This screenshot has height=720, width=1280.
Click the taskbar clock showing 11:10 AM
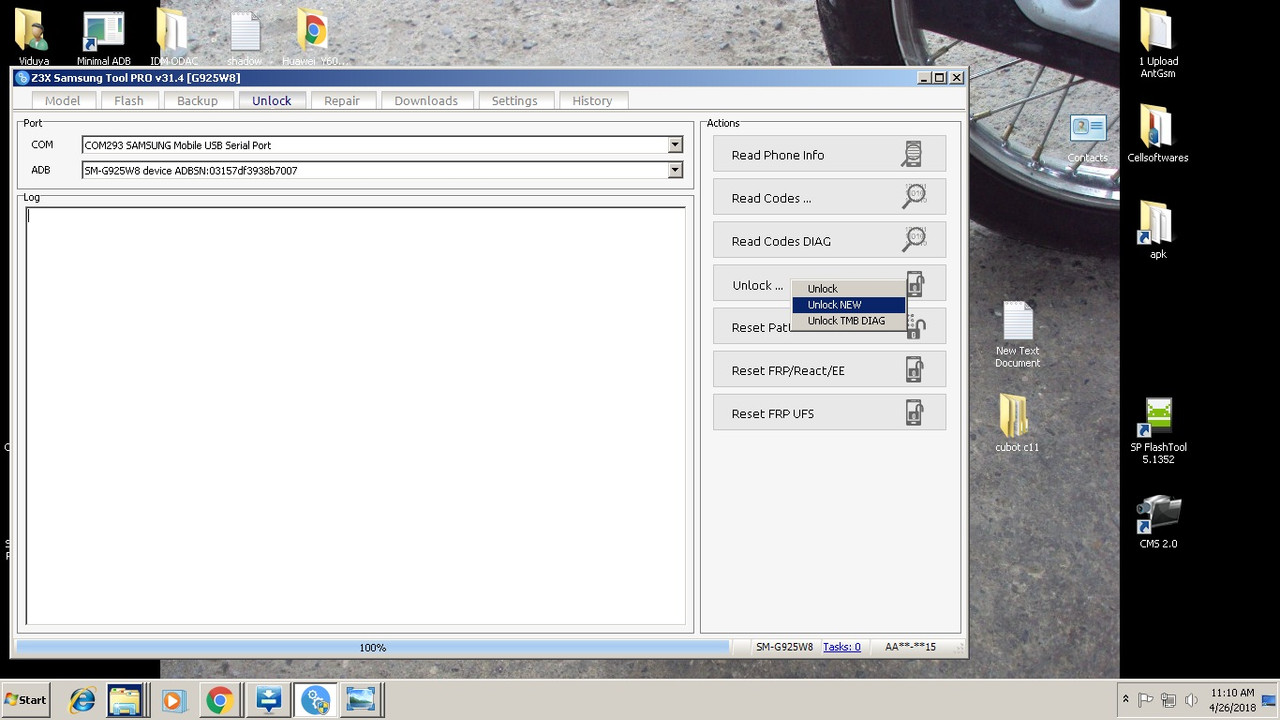pyautogui.click(x=1232, y=700)
